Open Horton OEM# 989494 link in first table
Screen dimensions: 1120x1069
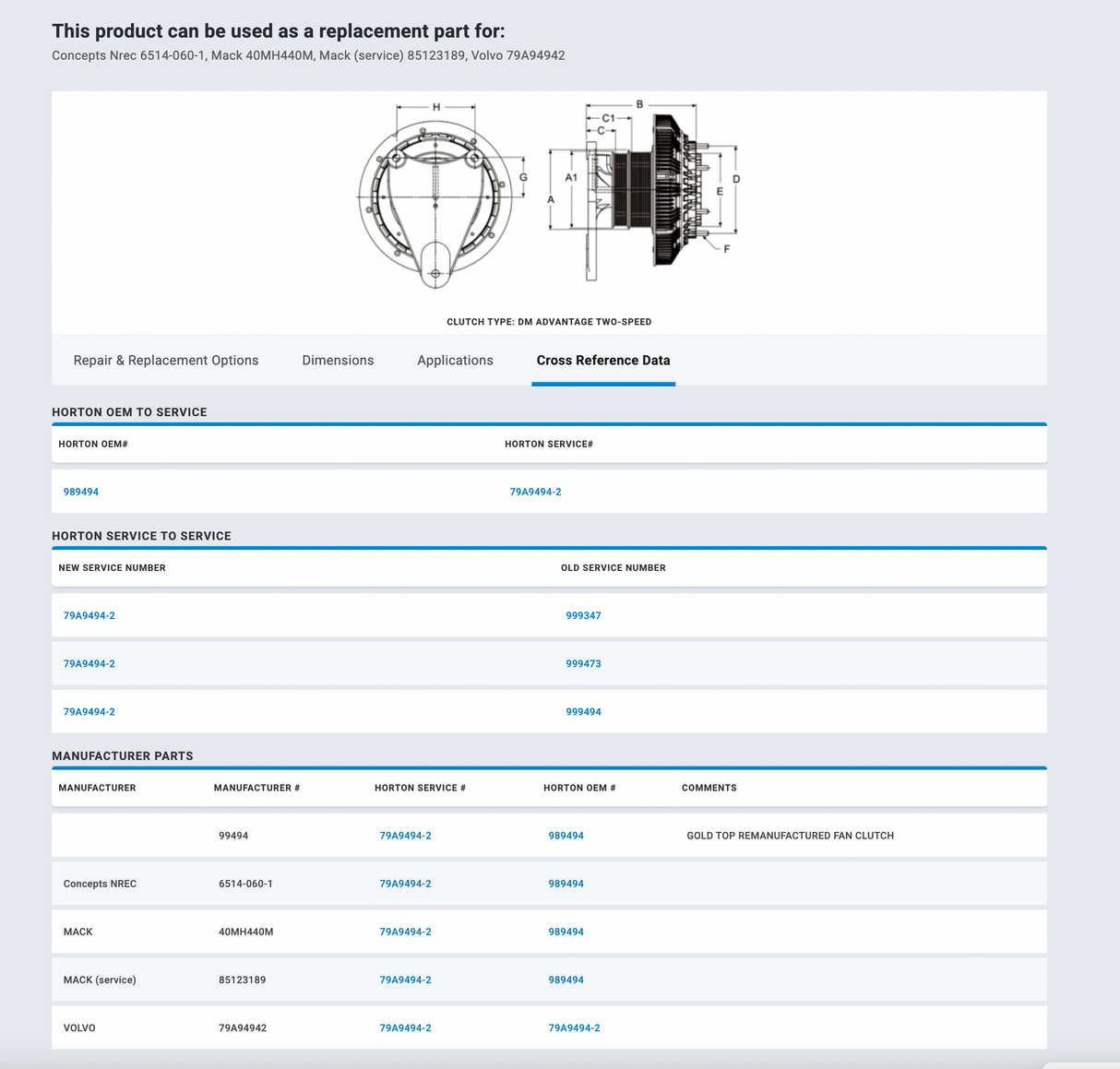[x=81, y=492]
